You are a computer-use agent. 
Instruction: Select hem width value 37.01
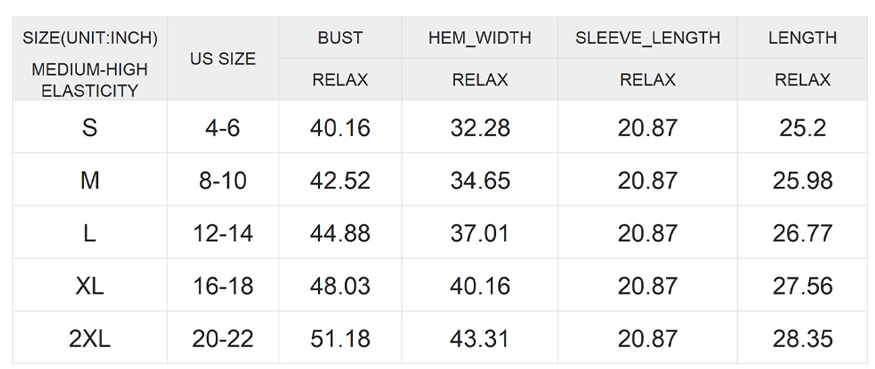(480, 233)
